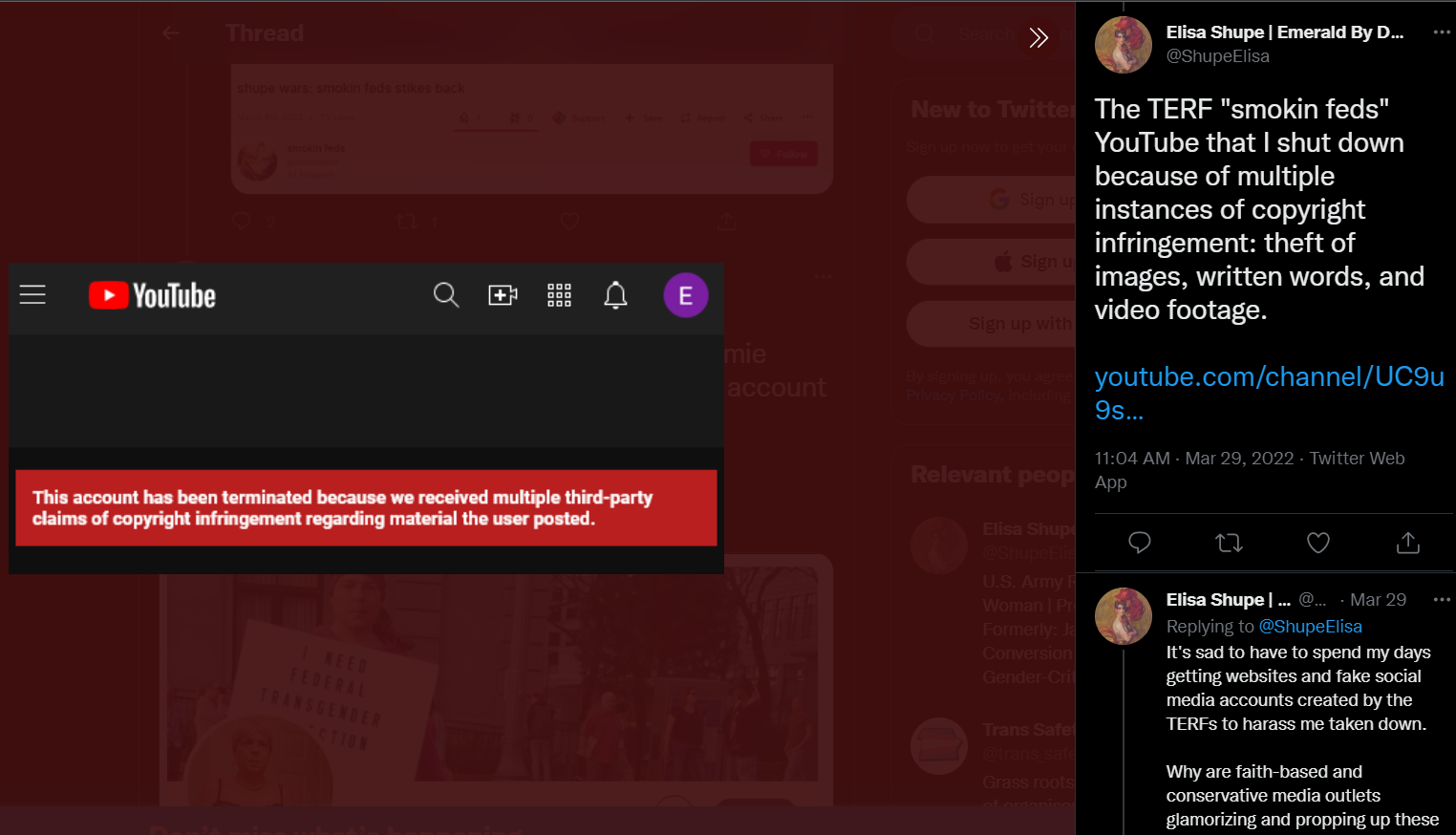Retweet the main tweet

(x=1229, y=543)
